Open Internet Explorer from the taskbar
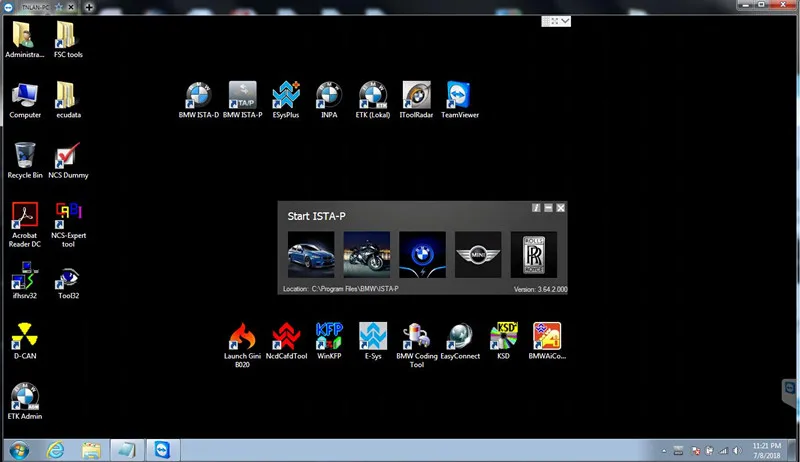 coord(55,450)
